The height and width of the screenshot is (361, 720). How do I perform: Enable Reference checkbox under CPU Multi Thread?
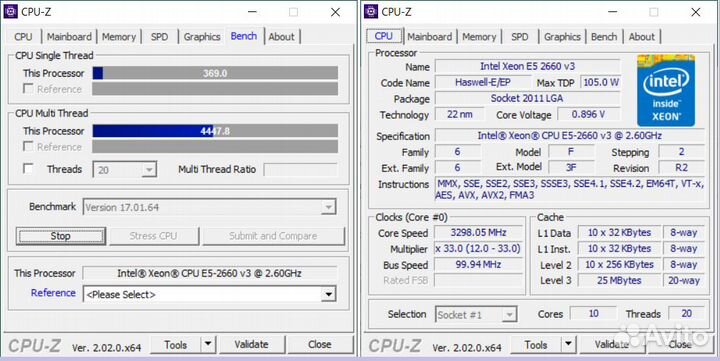pyautogui.click(x=28, y=147)
